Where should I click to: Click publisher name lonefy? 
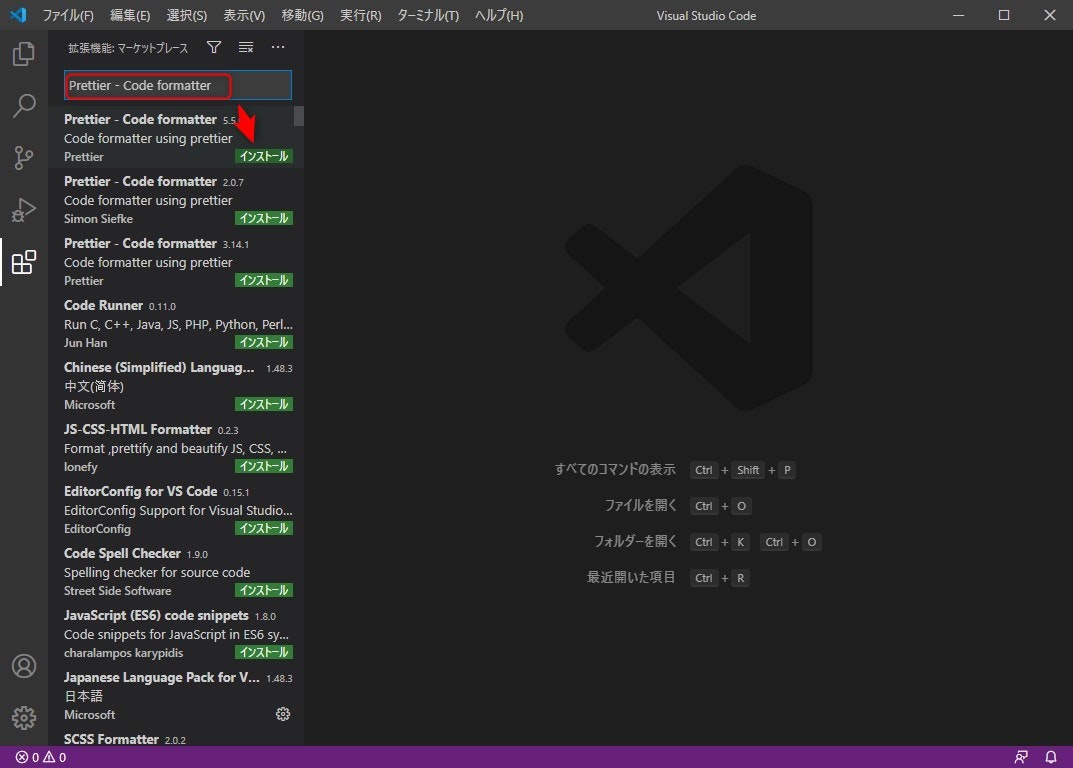coord(81,467)
